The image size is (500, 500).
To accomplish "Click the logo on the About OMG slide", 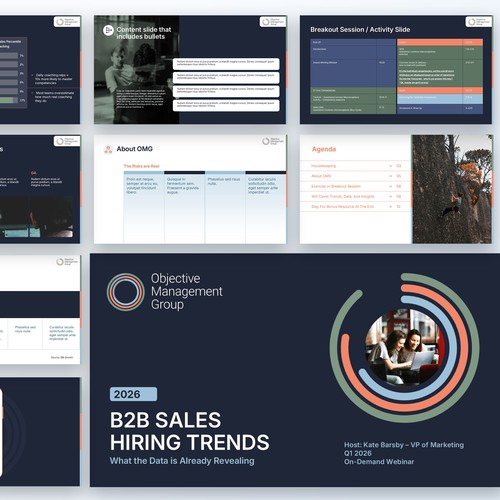I will (273, 141).
